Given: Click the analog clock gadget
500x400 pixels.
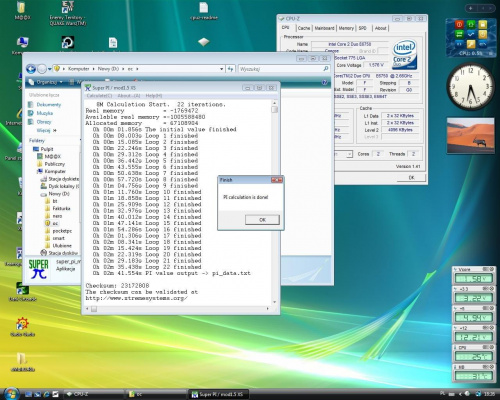Looking at the screenshot, I should pos(470,87).
